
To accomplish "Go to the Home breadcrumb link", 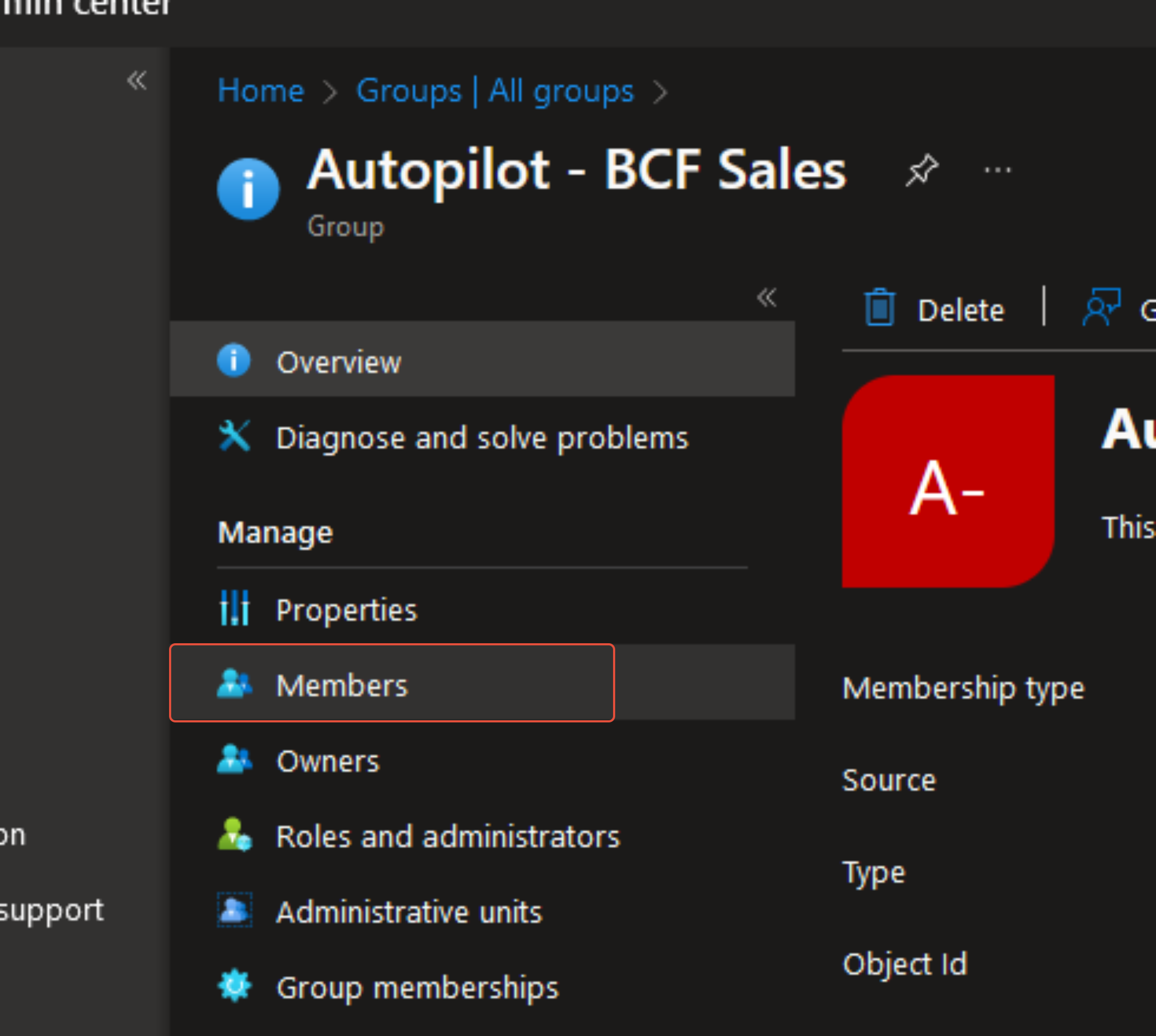I will click(x=261, y=90).
